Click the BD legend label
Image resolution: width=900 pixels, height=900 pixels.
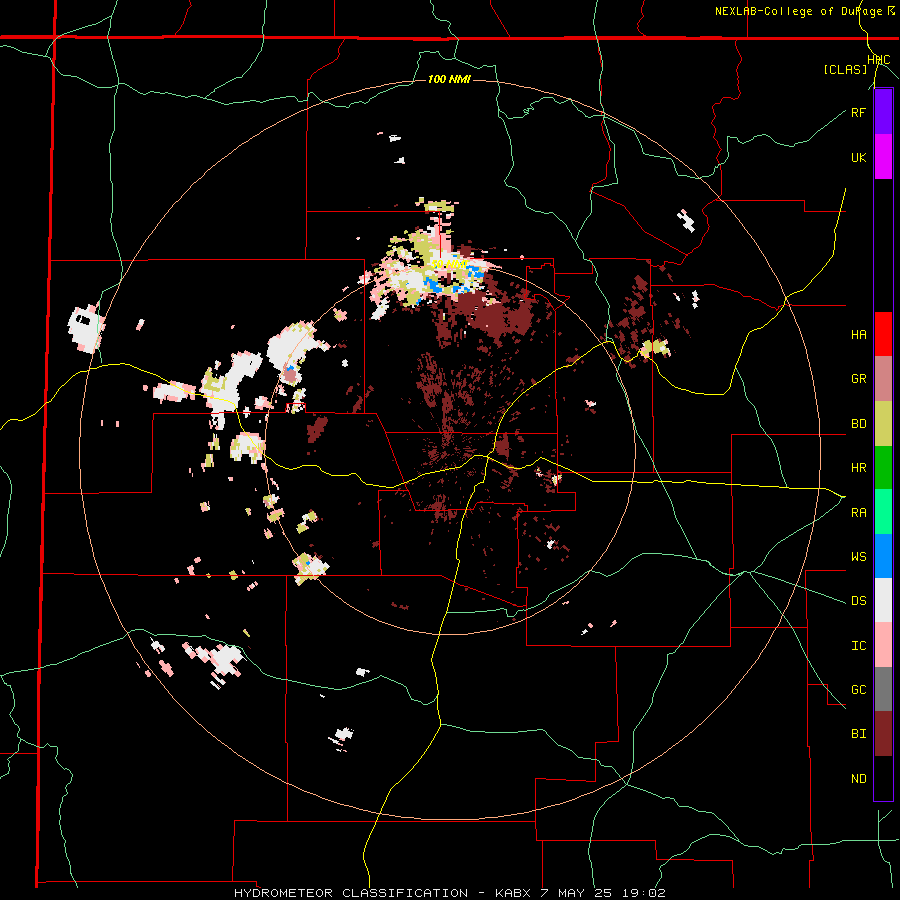(858, 424)
